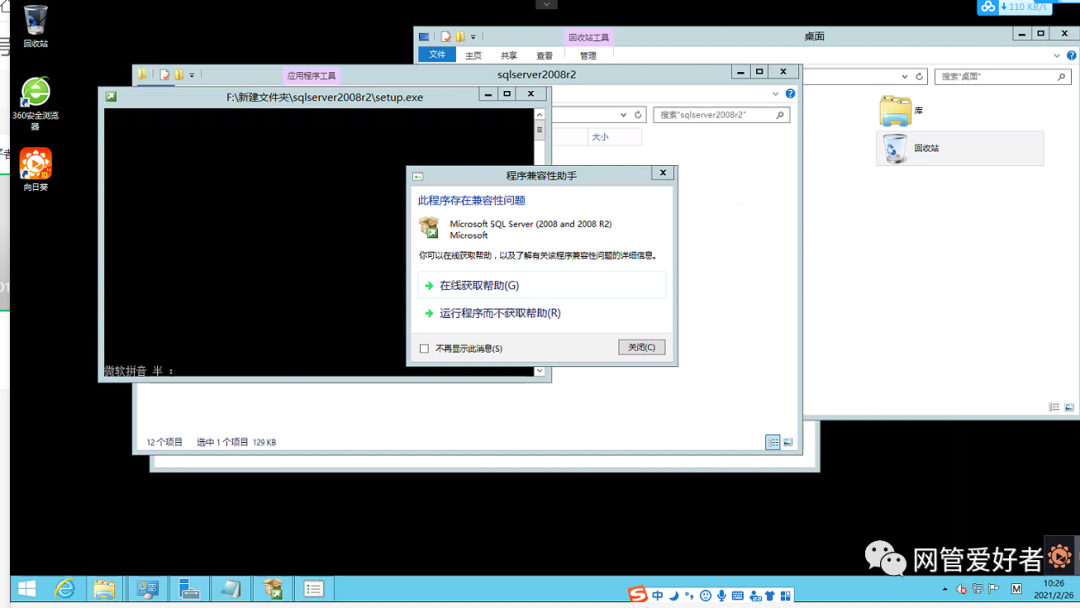Open quick access toolbar dropdown in 桌面 window
This screenshot has width=1080, height=608.
(473, 37)
